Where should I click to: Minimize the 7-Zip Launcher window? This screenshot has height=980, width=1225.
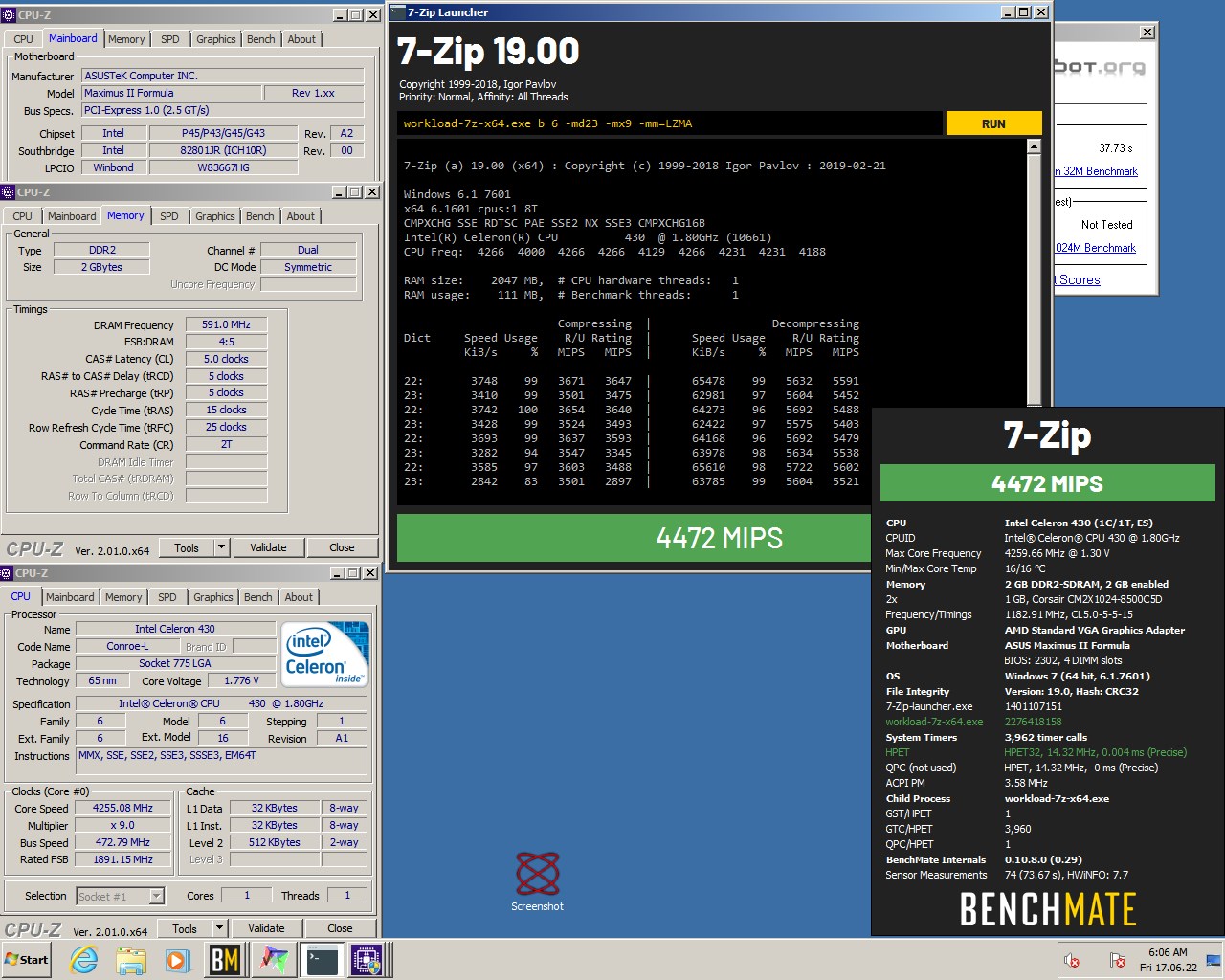pos(1009,11)
